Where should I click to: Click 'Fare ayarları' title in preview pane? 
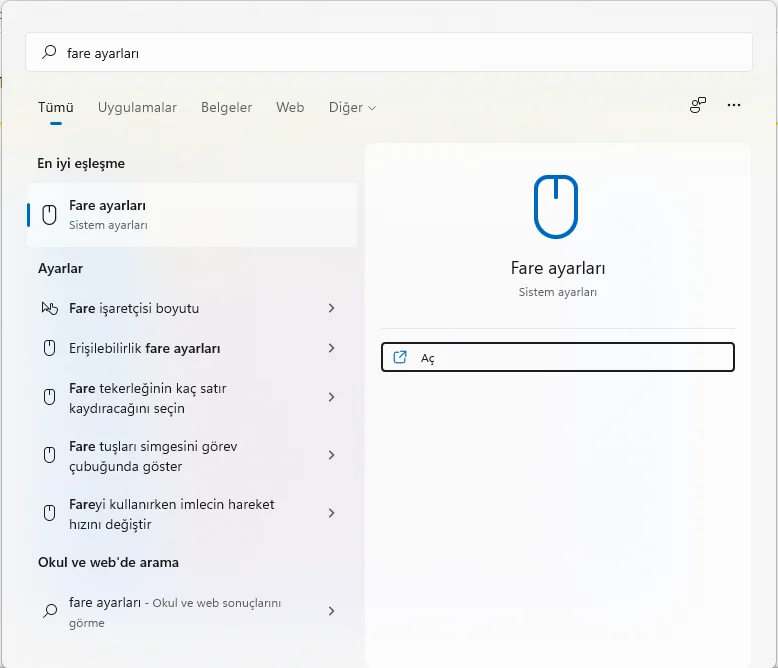click(558, 268)
